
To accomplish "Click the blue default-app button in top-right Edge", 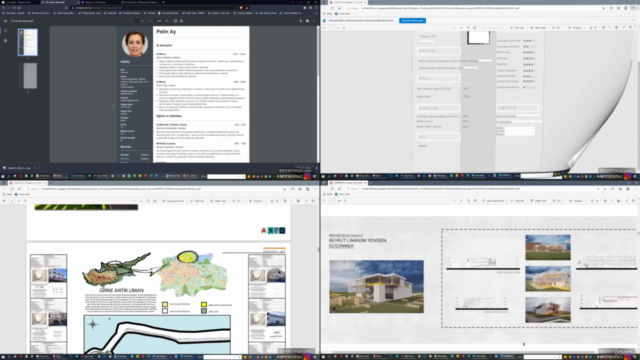I will pos(412,20).
